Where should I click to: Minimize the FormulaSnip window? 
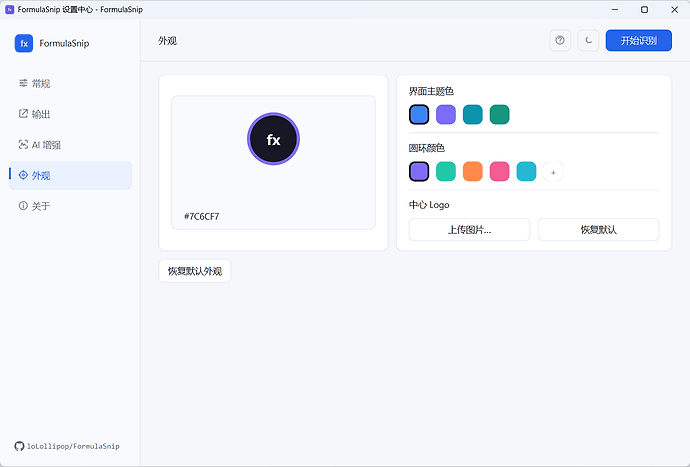tap(615, 9)
